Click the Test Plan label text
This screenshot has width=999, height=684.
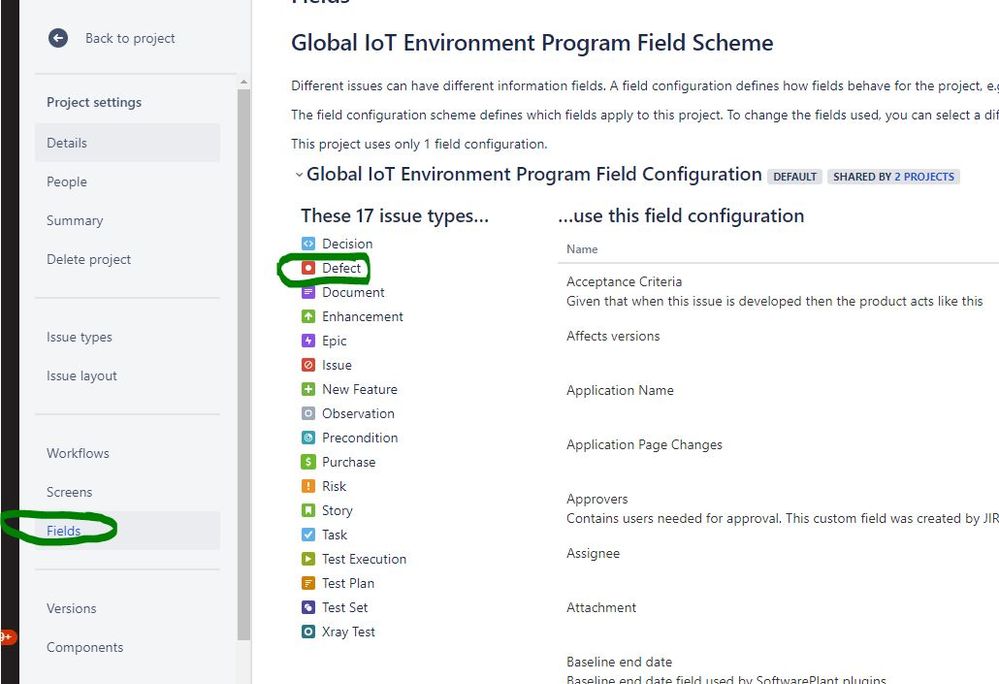[x=348, y=583]
